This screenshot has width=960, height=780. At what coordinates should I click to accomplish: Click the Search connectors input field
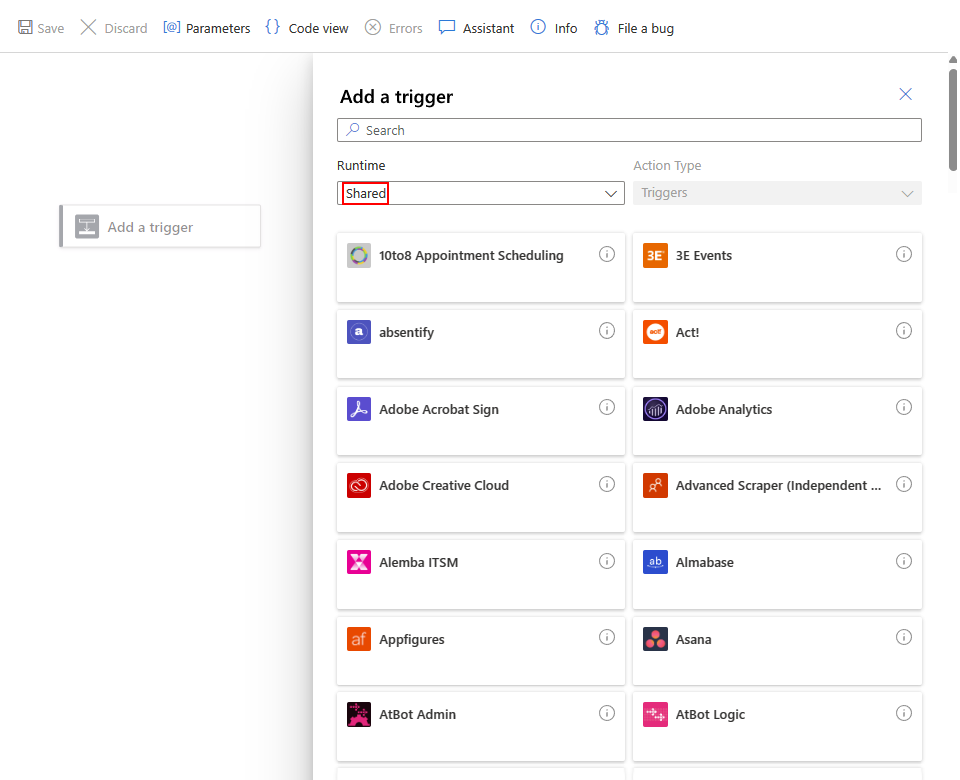point(630,130)
